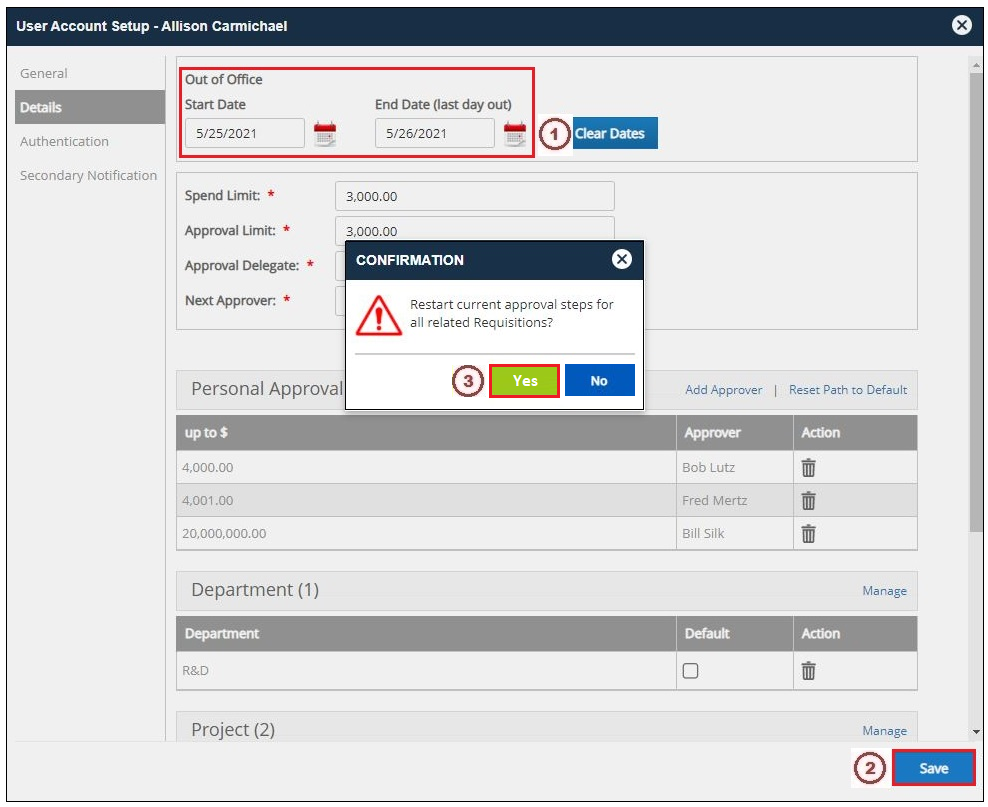Open the Start Date calendar picker
Viewport: 988px width, 807px height.
325,134
